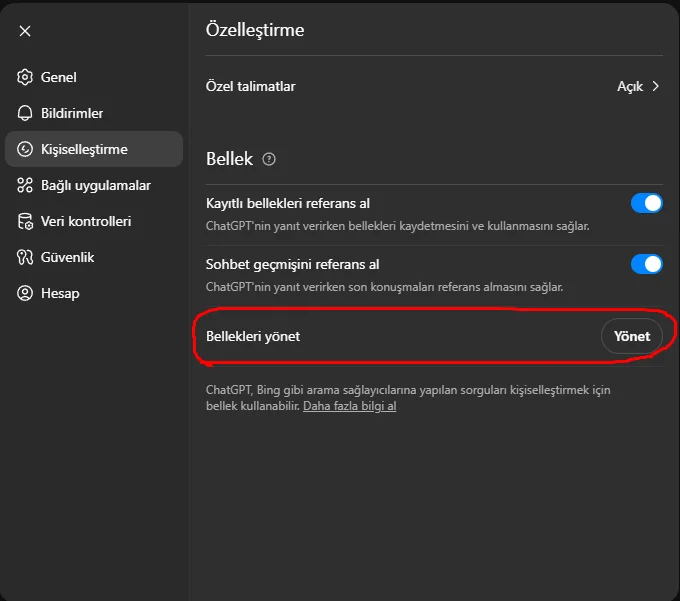Go to Veri kontrolleri section
680x601 pixels.
86,221
